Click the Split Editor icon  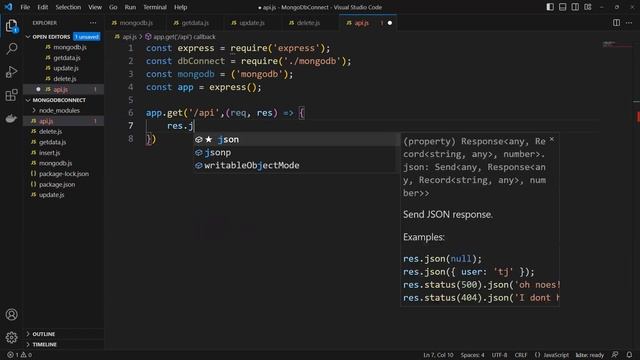point(616,23)
